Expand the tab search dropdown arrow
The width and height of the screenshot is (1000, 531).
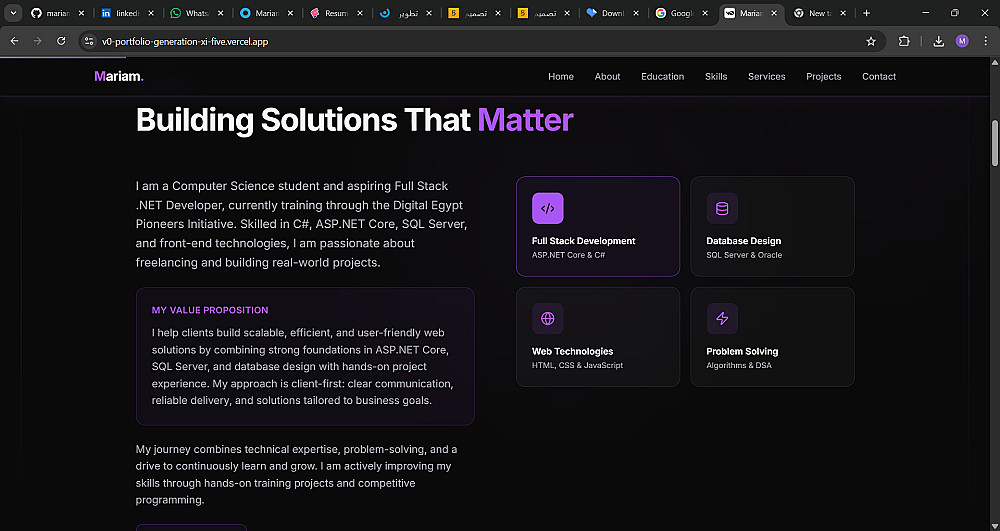13,13
